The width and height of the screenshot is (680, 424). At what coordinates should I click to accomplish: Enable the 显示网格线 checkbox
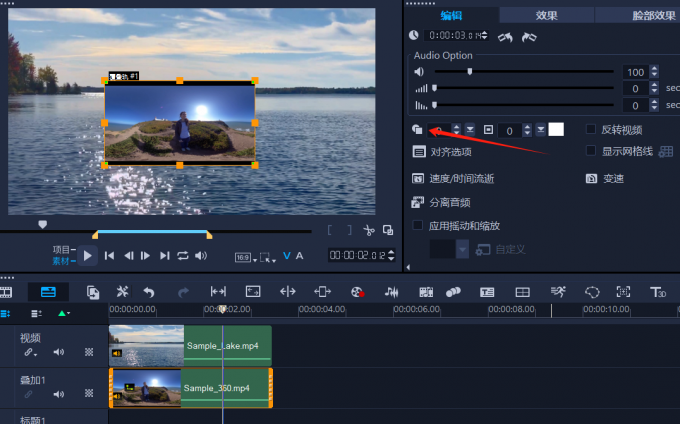pos(591,150)
